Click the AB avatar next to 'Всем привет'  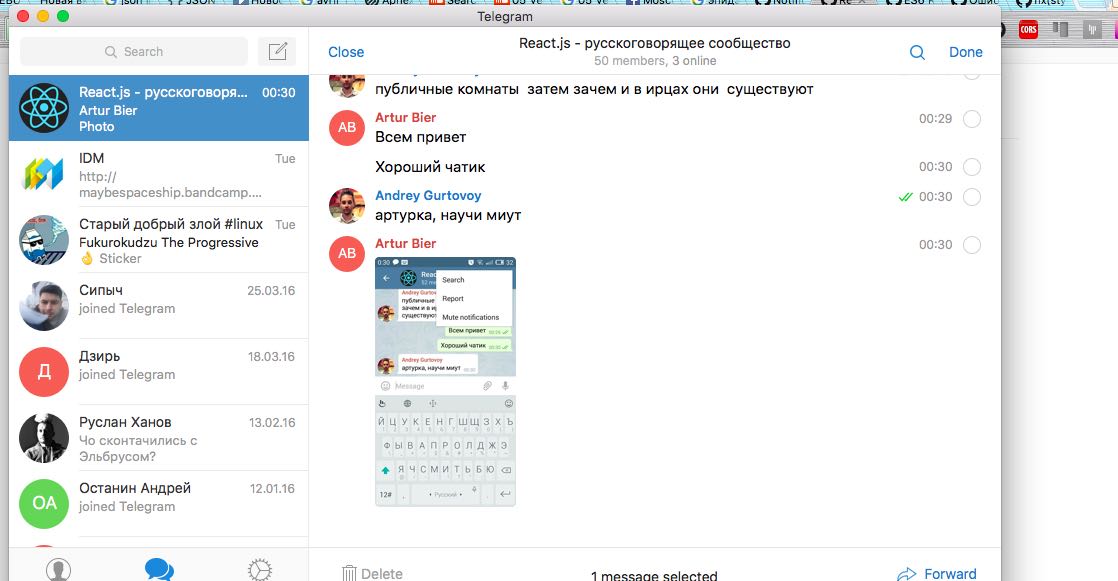click(347, 128)
